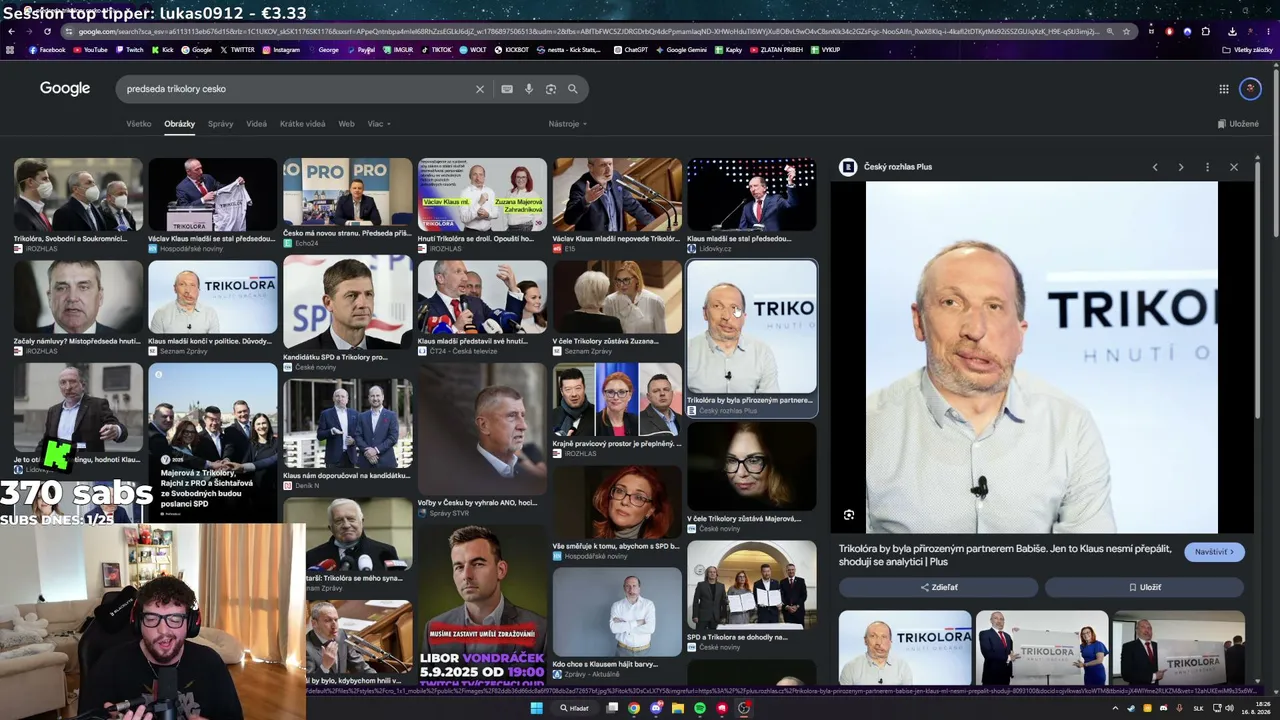Open the Facebook bookmark
The height and width of the screenshot is (720, 1280).
(47, 50)
